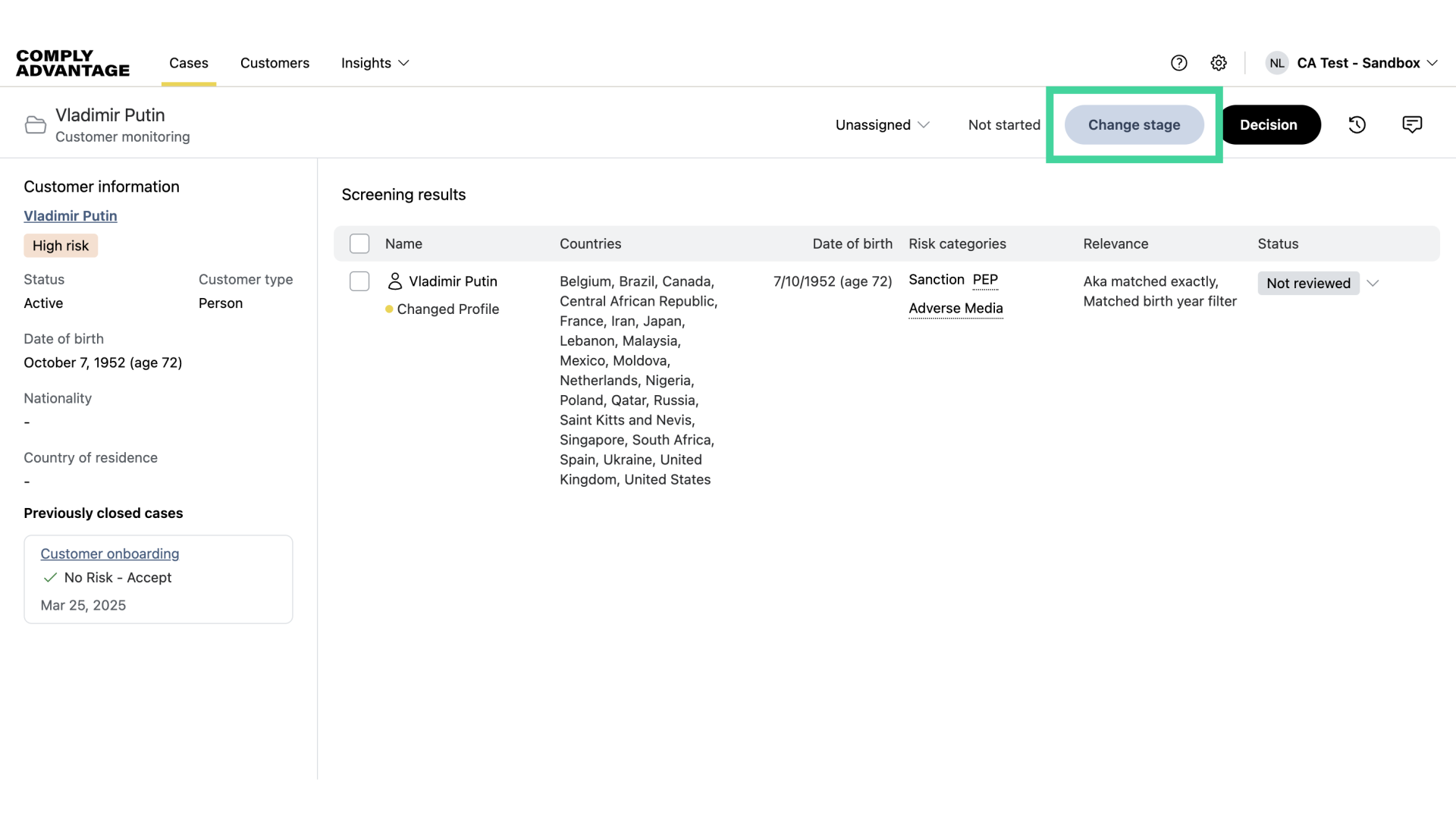This screenshot has width=1456, height=819.
Task: Select all screening results checkbox
Action: coord(359,243)
